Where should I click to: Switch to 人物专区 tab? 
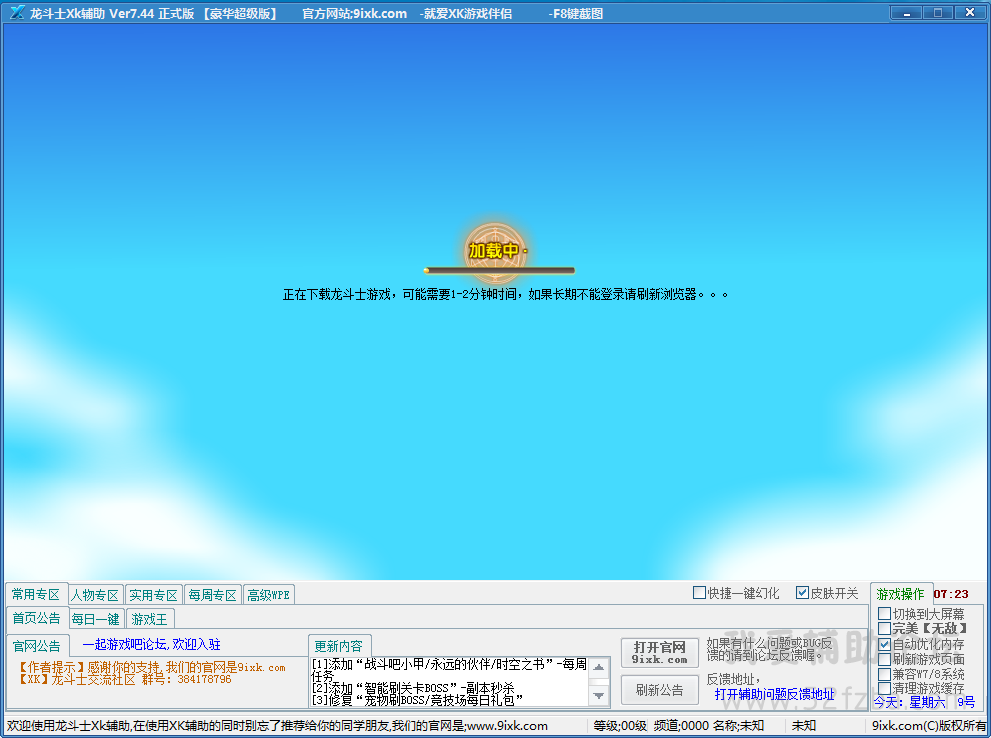[94, 595]
